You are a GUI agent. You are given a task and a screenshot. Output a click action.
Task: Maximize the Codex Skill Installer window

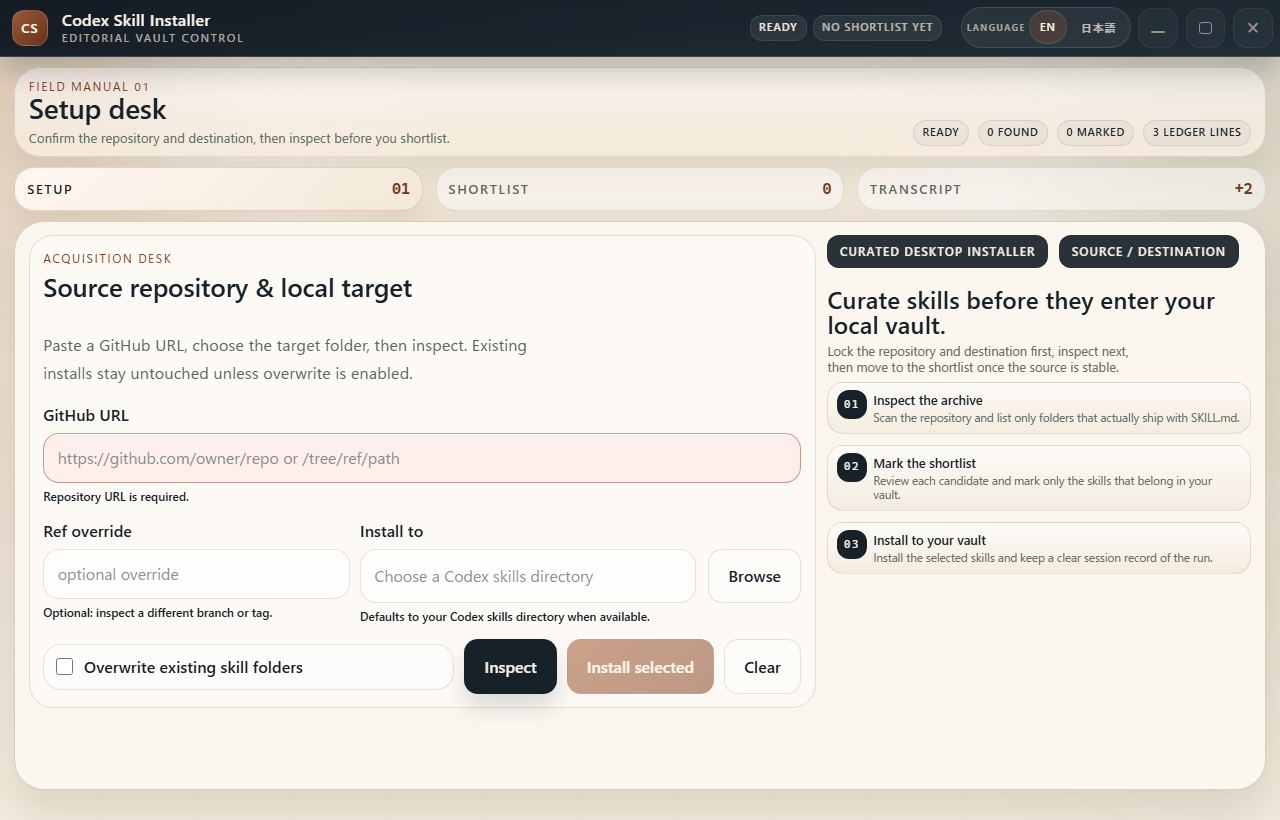click(x=1205, y=28)
